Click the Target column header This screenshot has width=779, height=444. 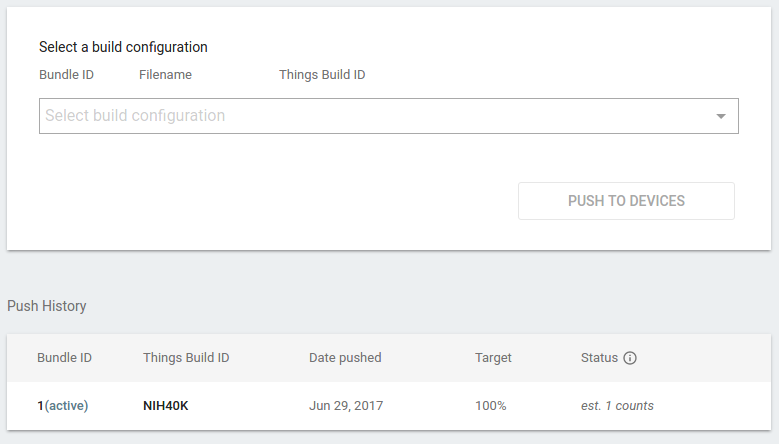(493, 358)
